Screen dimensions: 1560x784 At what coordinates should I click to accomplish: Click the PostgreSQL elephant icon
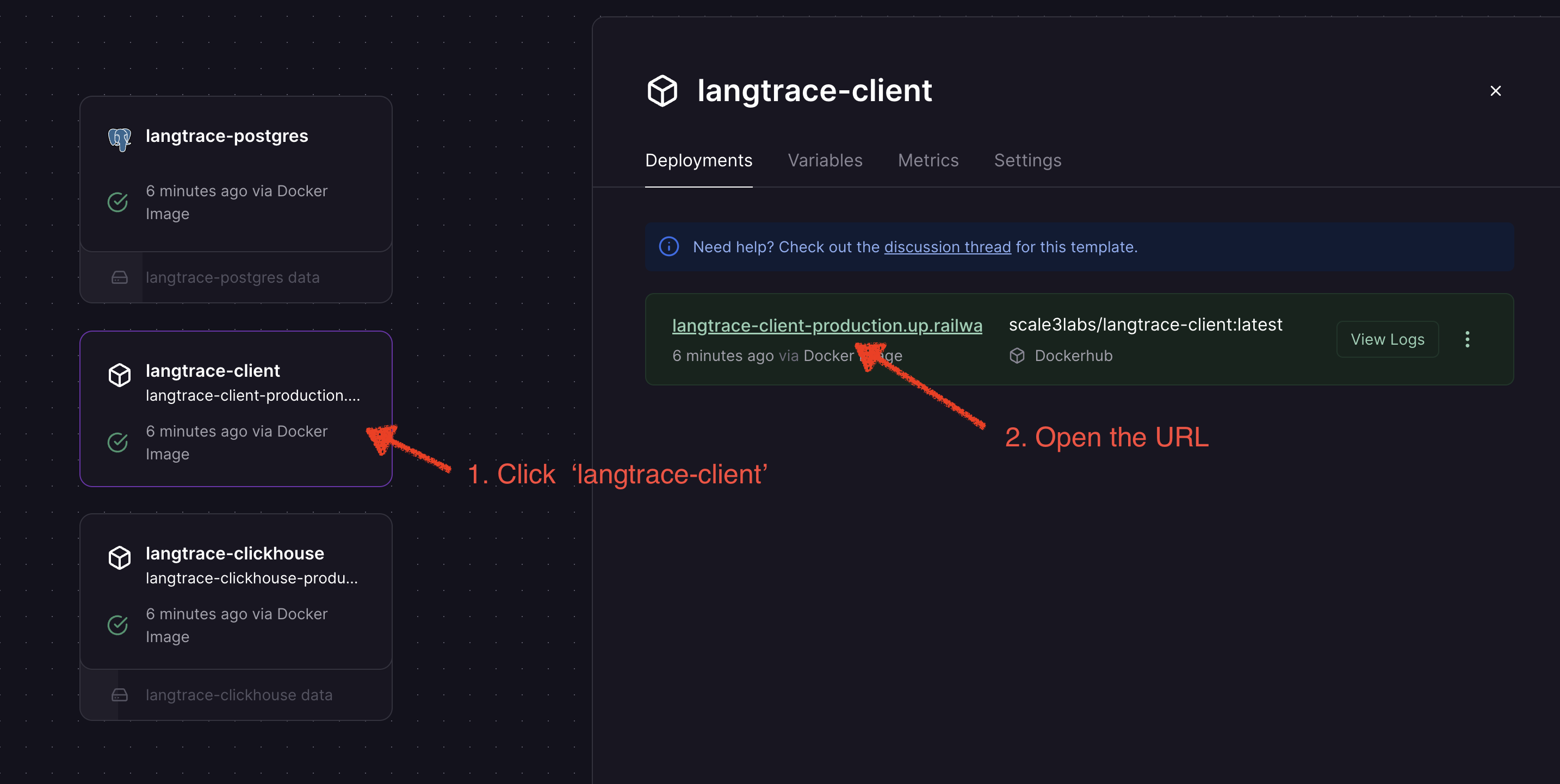tap(119, 139)
